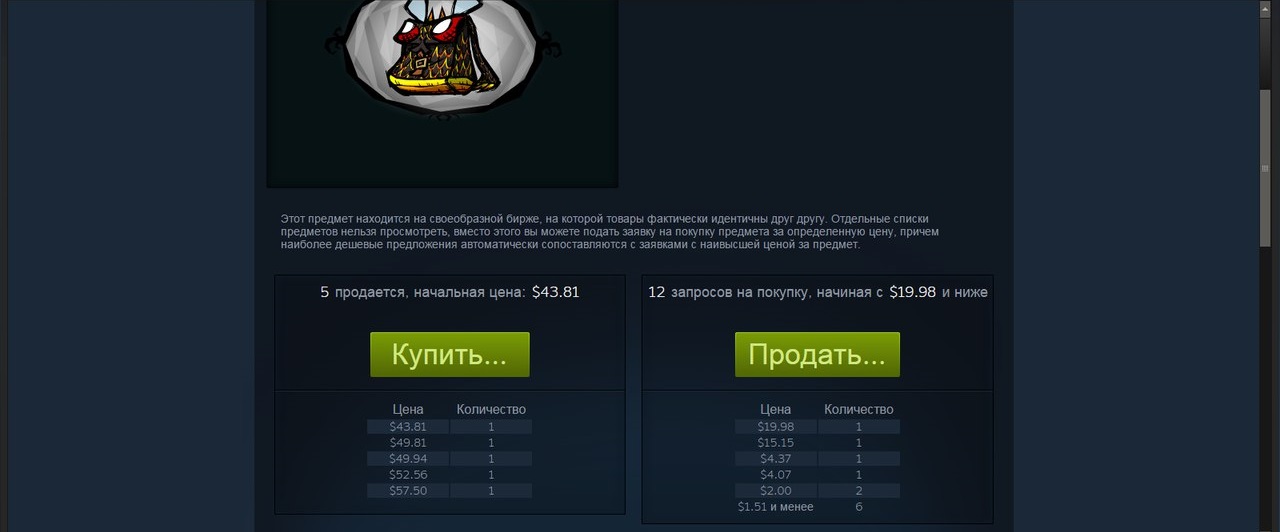
Task: Select the $19.98 buy order row
Action: (x=817, y=427)
